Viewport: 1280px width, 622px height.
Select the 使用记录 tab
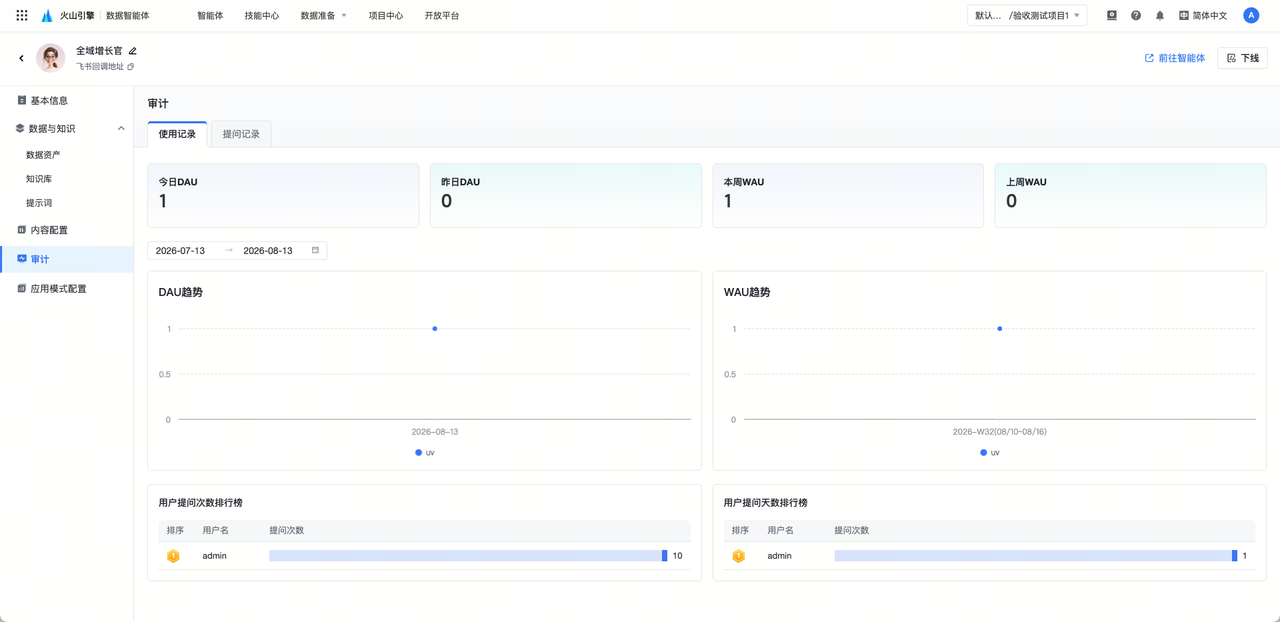tap(177, 134)
